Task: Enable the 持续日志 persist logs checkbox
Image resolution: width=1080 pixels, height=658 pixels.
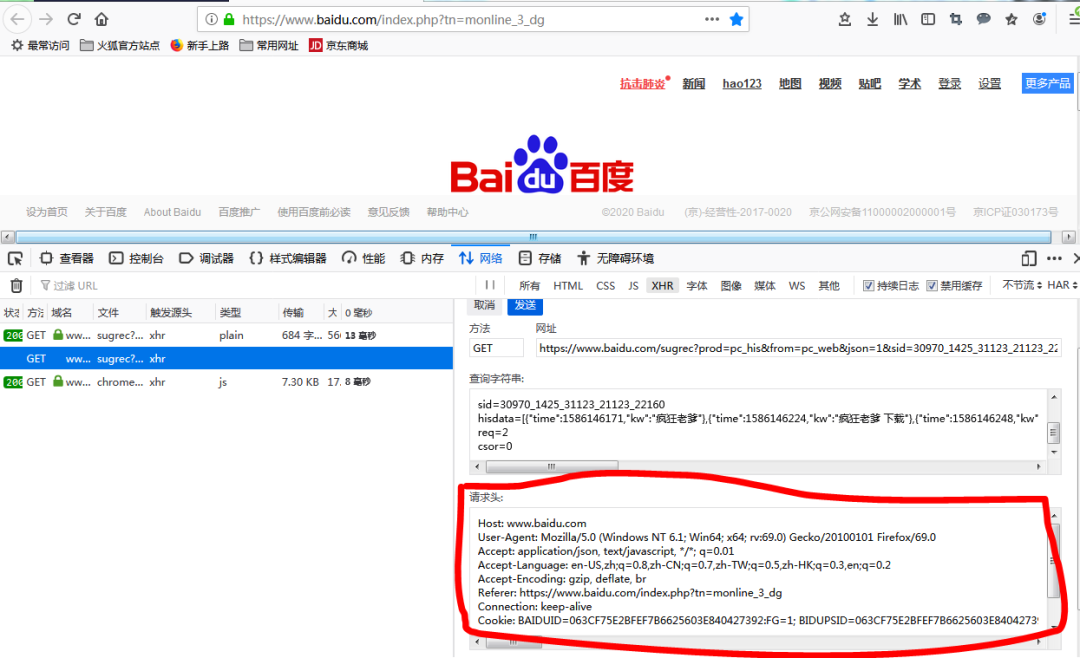Action: point(869,286)
